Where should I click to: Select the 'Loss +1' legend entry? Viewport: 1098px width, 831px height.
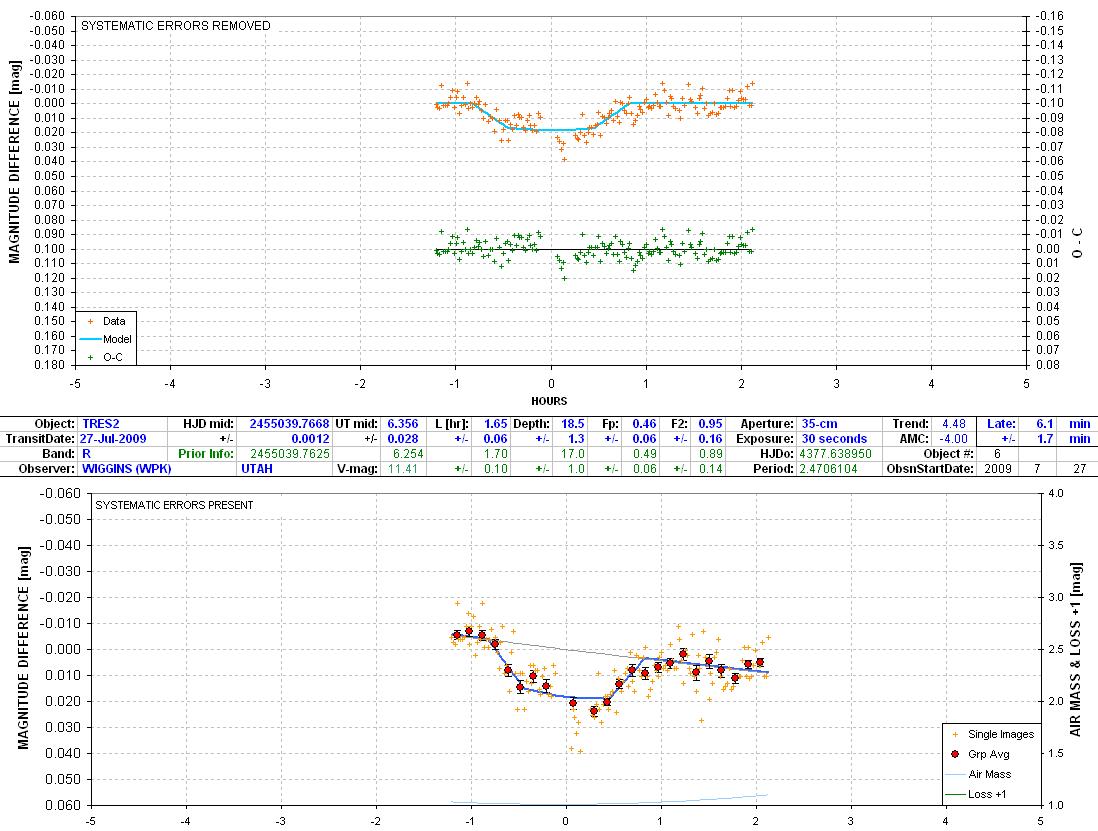point(977,794)
